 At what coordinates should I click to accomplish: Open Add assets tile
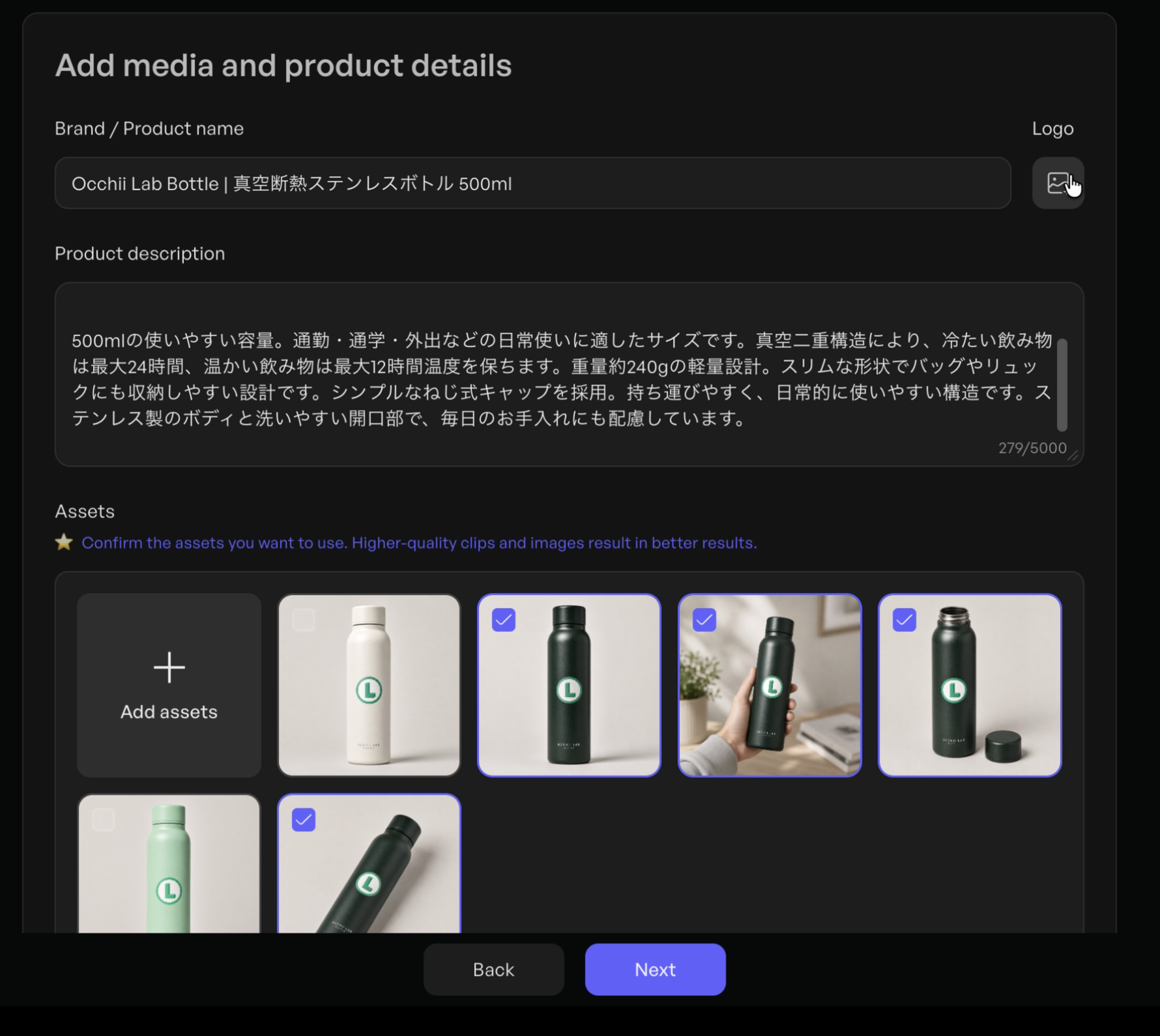(x=169, y=685)
